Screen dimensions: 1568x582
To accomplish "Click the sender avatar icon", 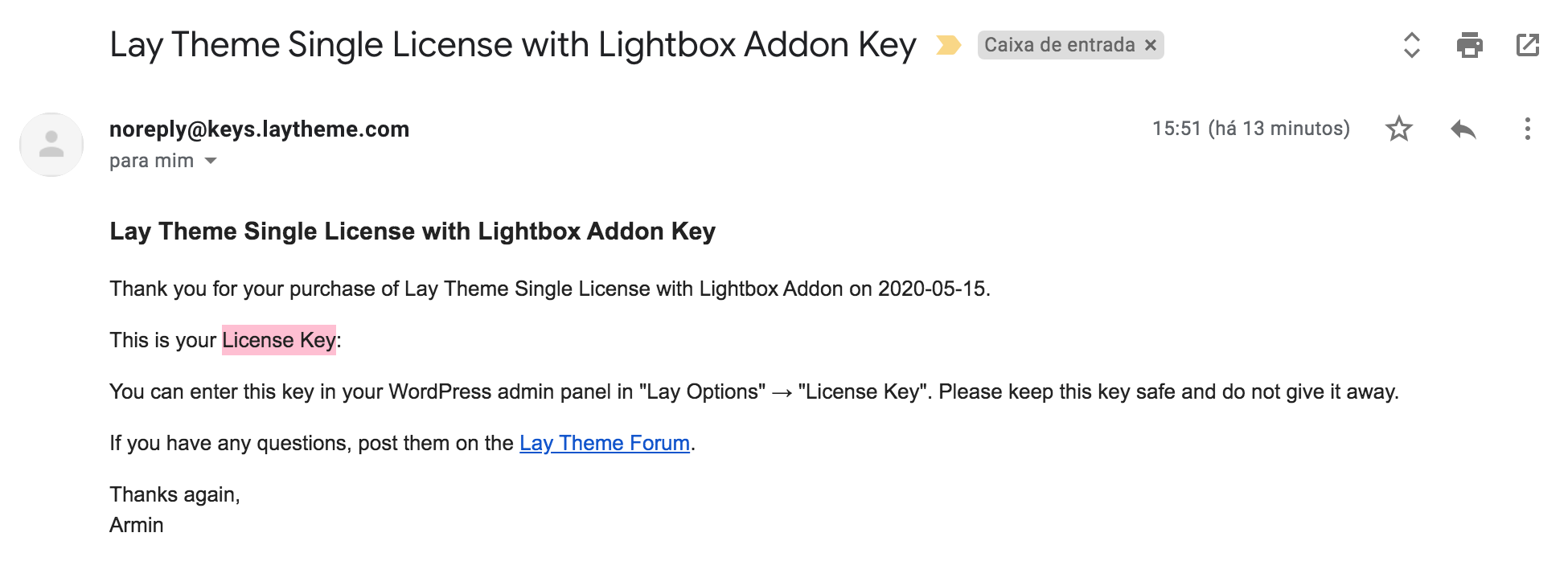I will (x=51, y=145).
